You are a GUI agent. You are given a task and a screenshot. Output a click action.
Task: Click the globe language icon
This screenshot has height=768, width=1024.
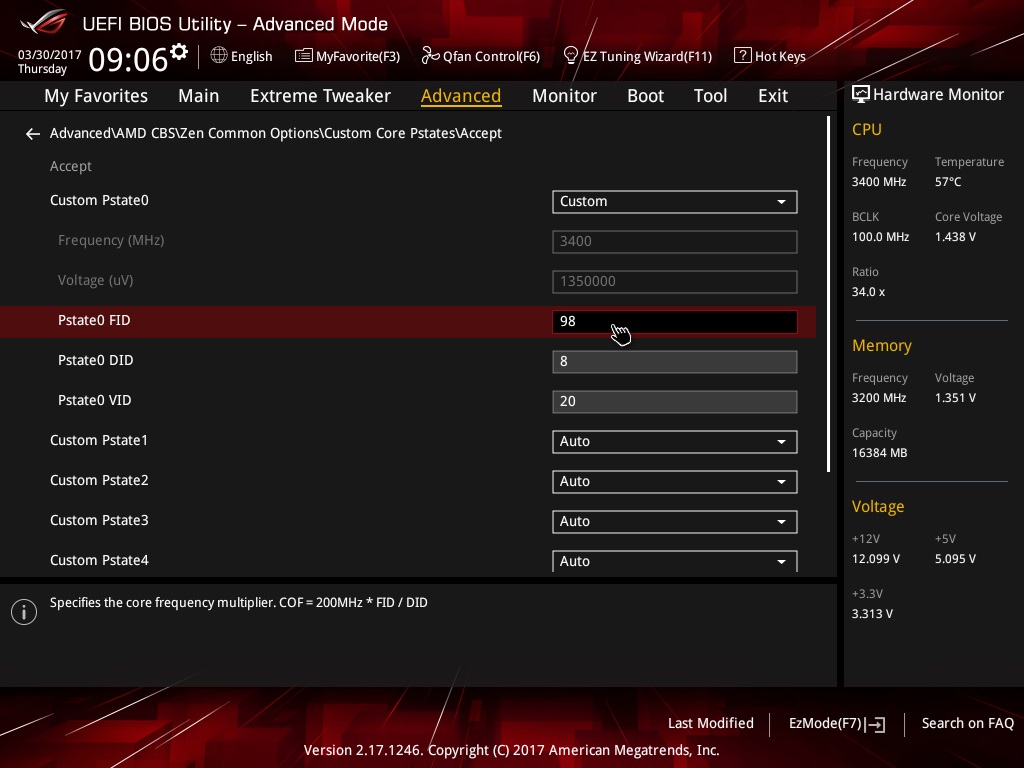(x=219, y=56)
